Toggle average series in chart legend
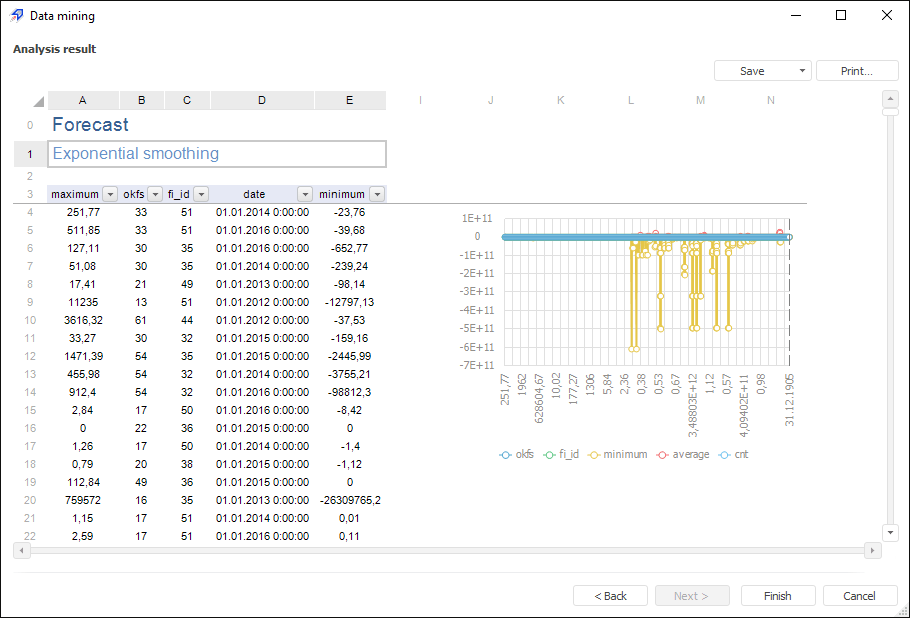 coord(682,454)
